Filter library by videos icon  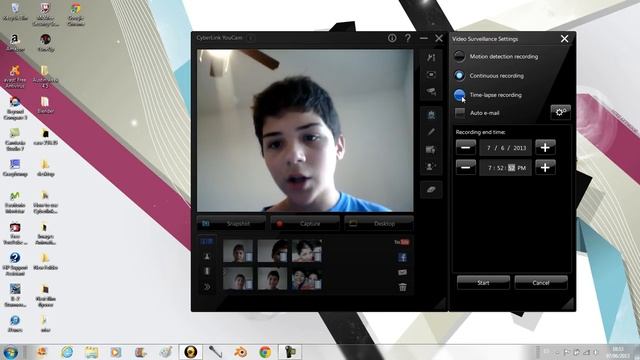click(x=207, y=271)
